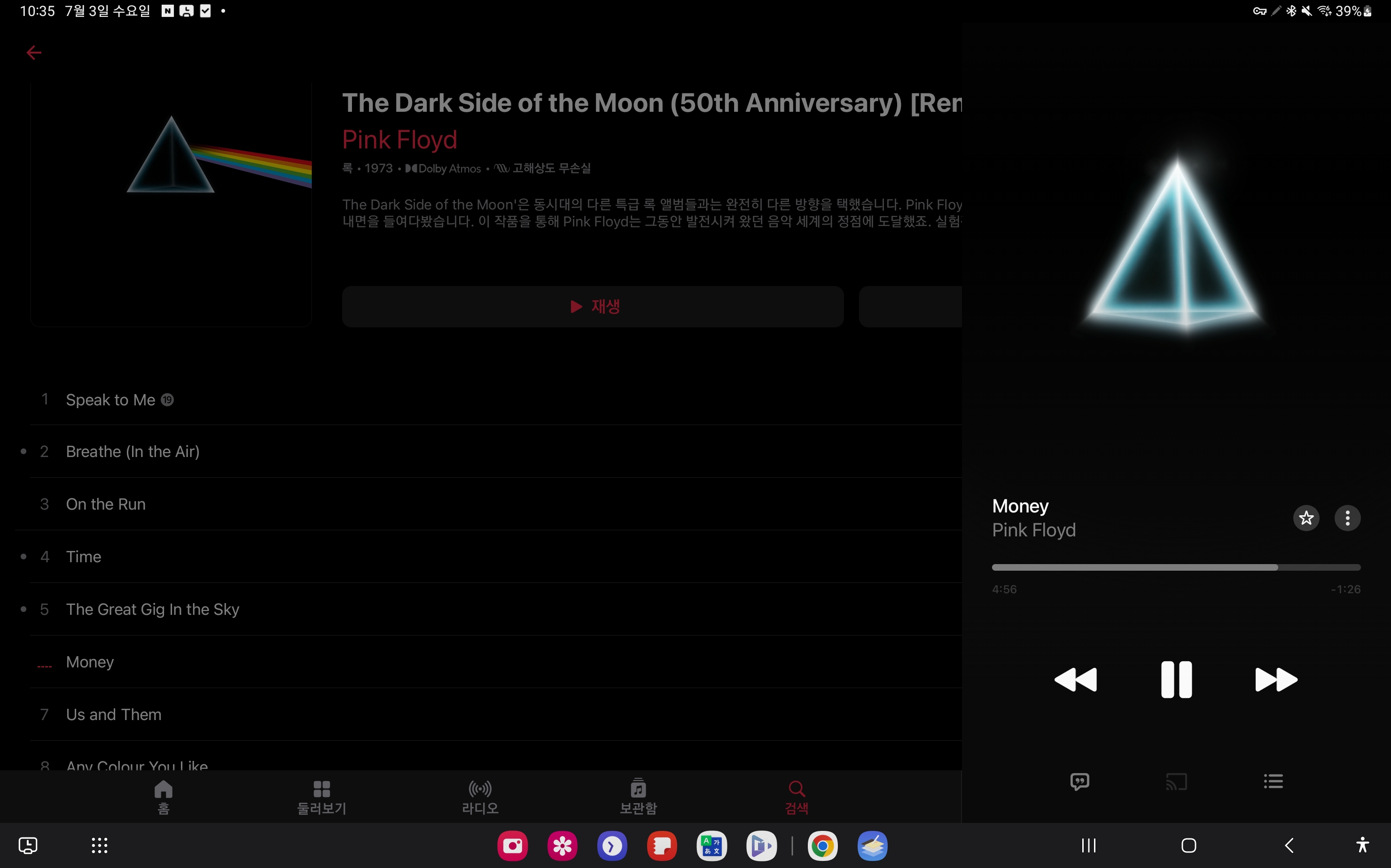The width and height of the screenshot is (1391, 868).
Task: Tap the recents navigation button
Action: [x=1088, y=845]
